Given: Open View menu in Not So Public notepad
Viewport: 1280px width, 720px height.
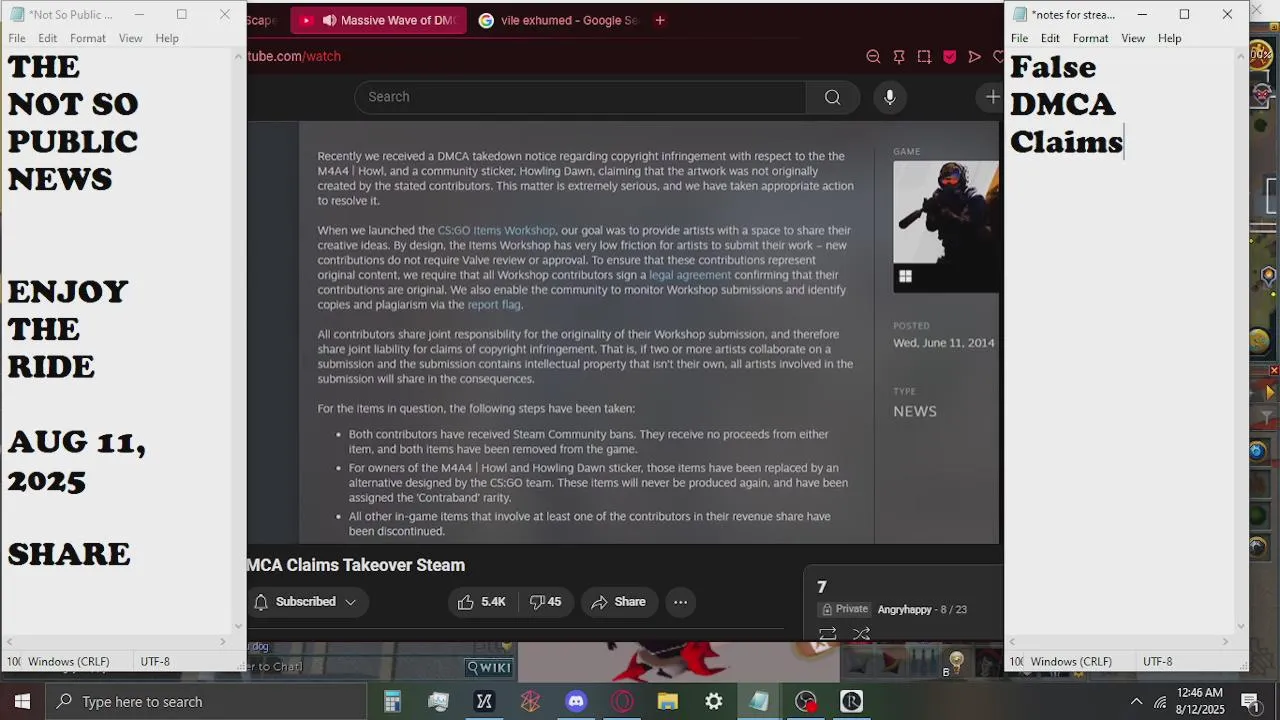Looking at the screenshot, I should point(131,38).
